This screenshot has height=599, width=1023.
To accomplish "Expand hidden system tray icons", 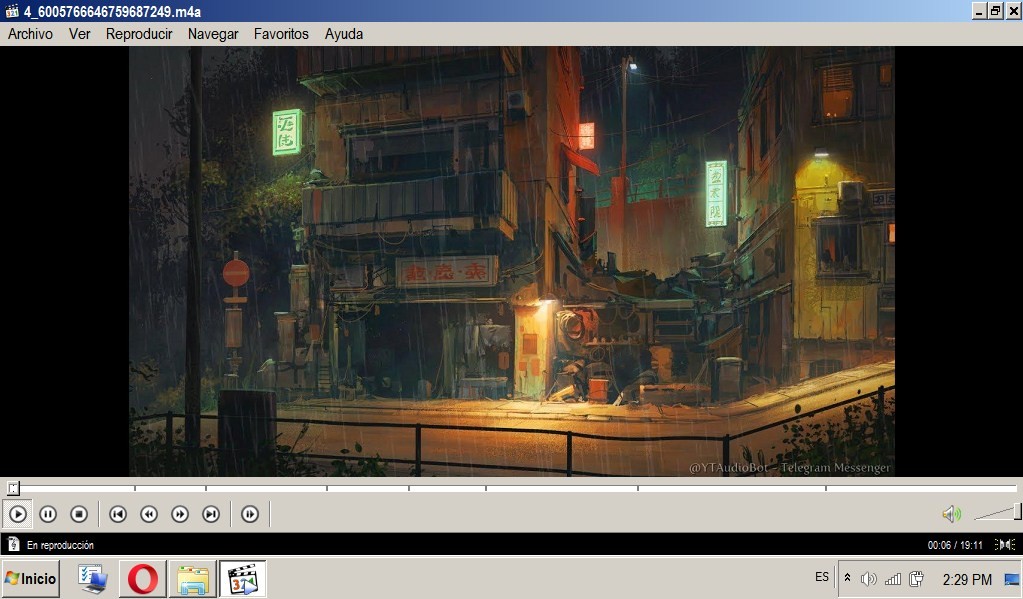I will pyautogui.click(x=847, y=577).
